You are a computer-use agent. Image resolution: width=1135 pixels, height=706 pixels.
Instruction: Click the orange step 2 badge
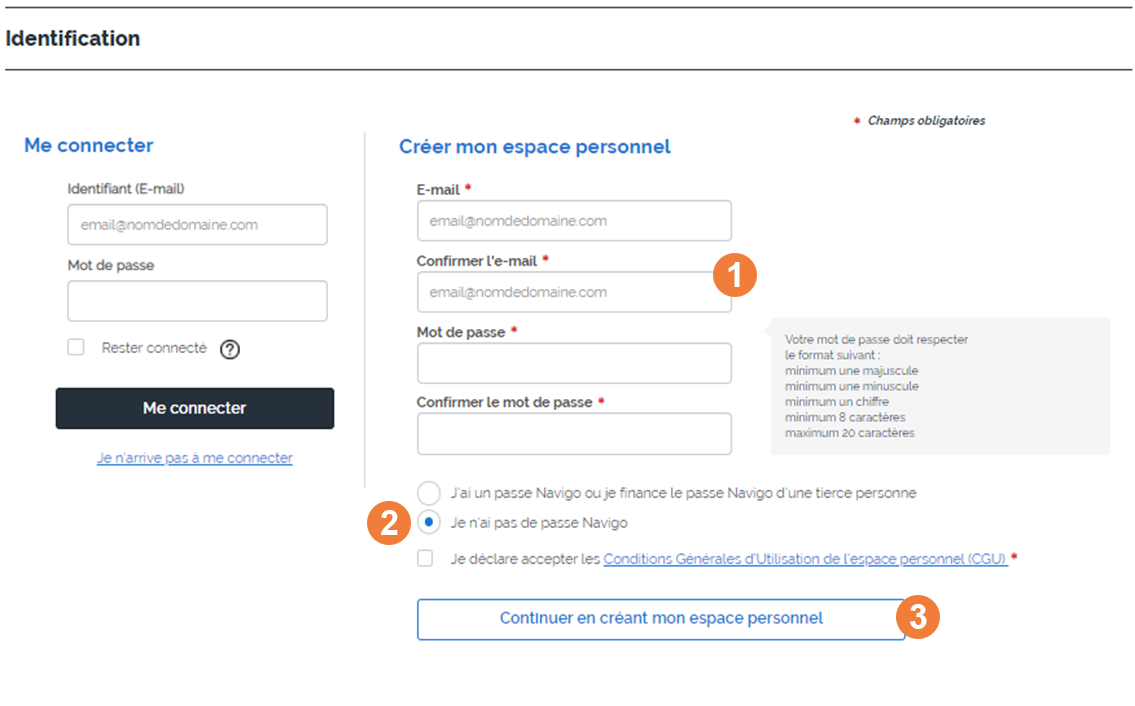(389, 523)
